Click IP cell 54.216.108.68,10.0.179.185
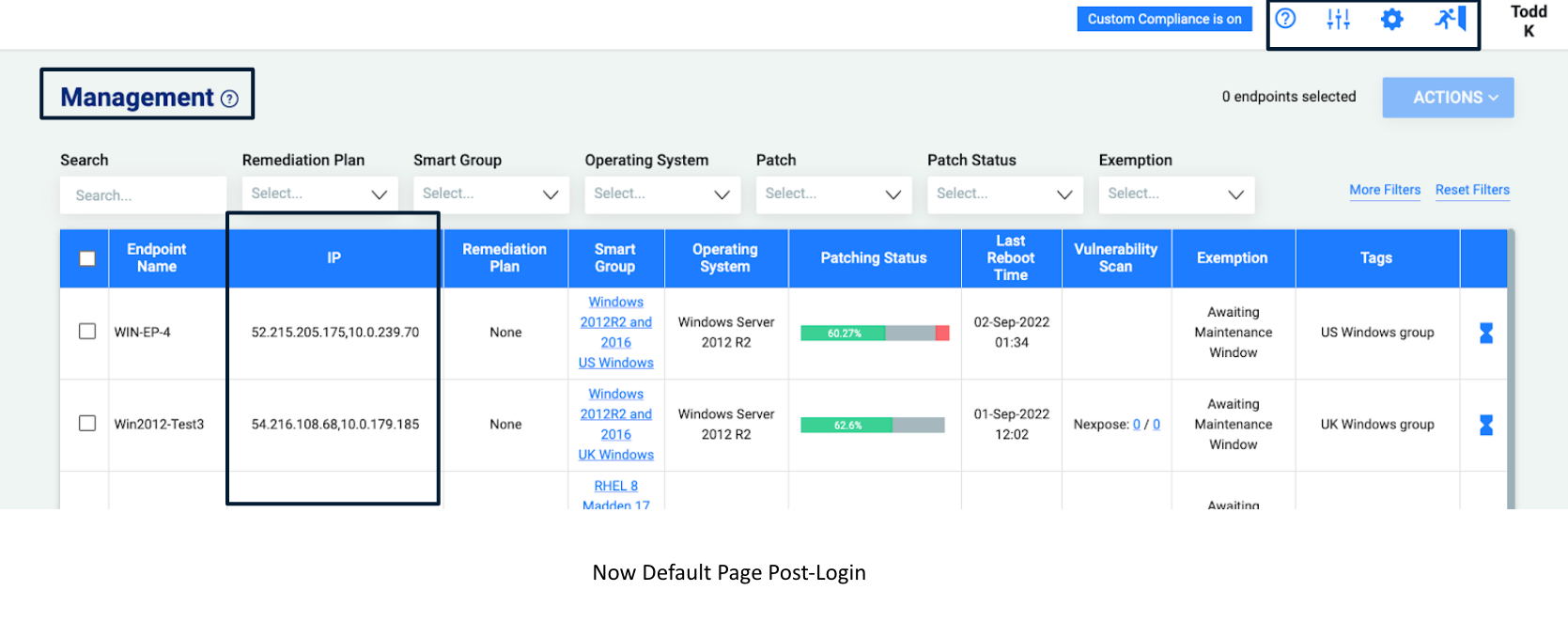Screen dimensions: 1568x622 coord(335,425)
